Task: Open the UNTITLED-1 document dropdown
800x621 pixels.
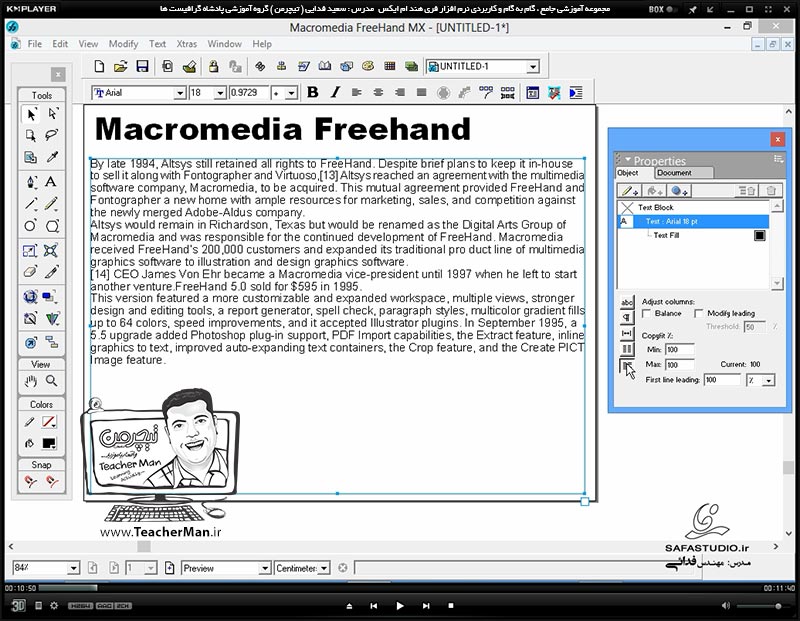Action: 533,67
